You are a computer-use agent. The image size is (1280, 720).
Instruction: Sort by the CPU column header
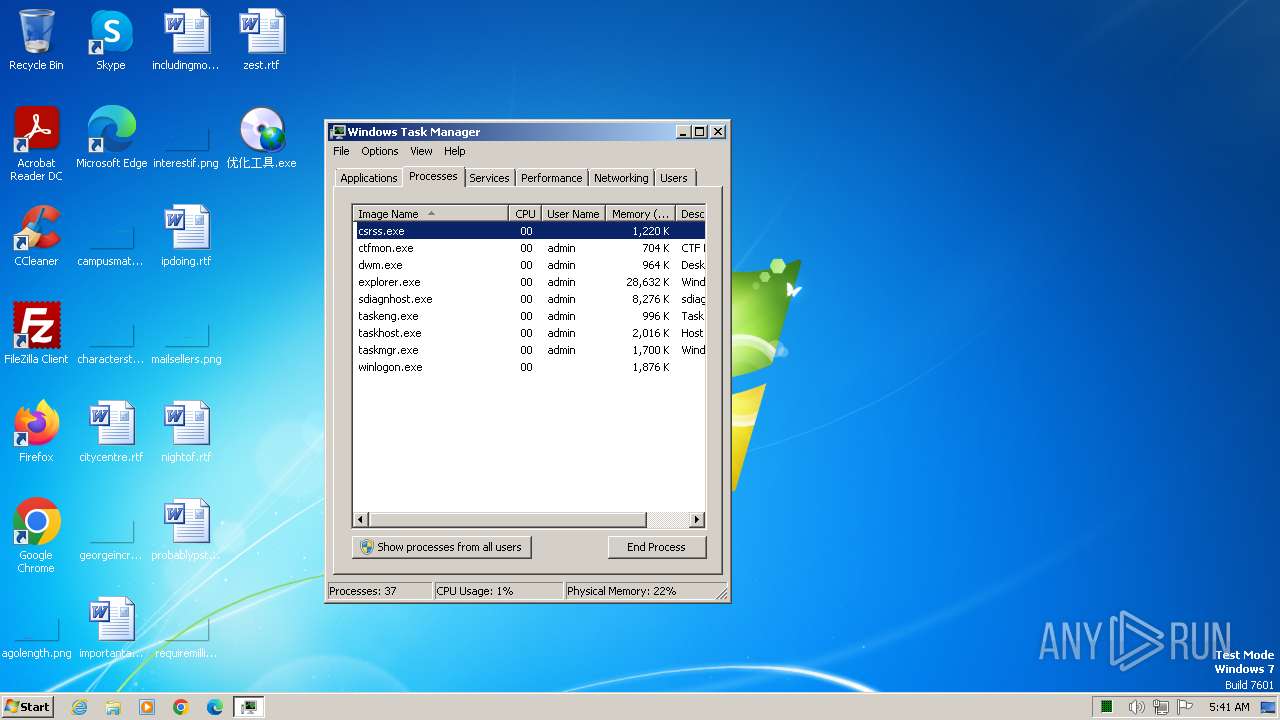pos(525,214)
